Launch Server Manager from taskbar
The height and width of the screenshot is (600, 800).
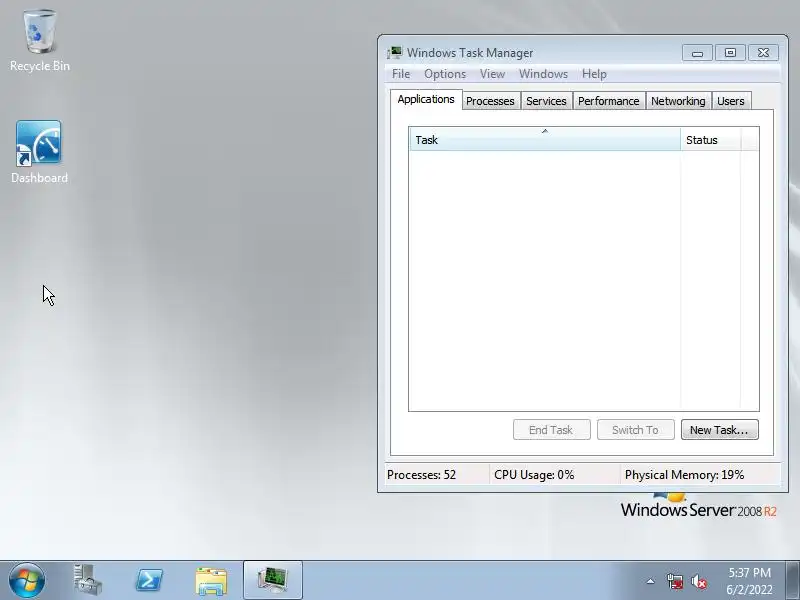point(88,580)
